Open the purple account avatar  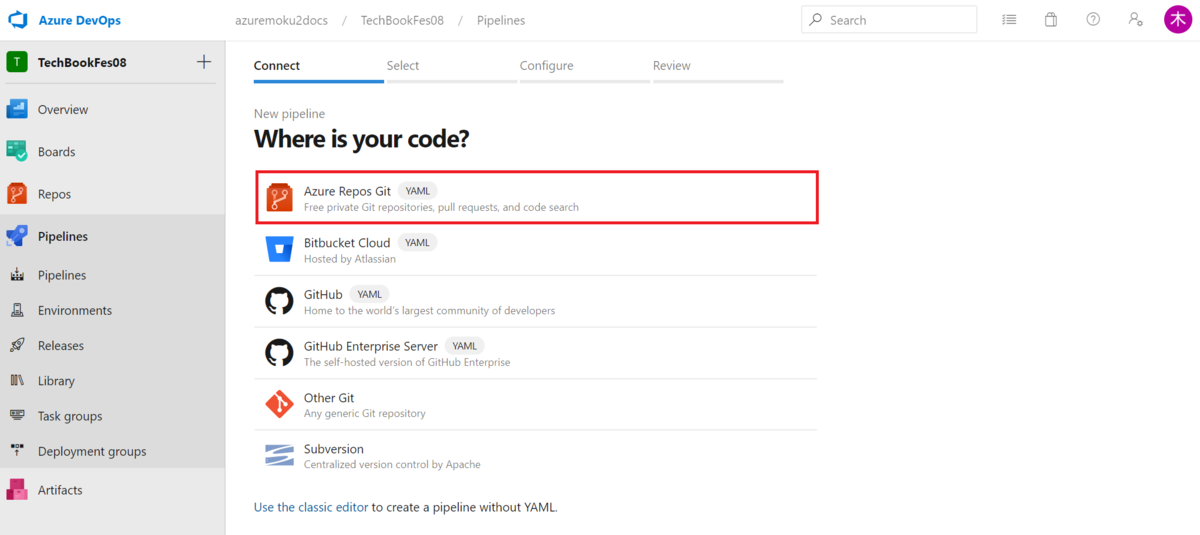pyautogui.click(x=1178, y=19)
